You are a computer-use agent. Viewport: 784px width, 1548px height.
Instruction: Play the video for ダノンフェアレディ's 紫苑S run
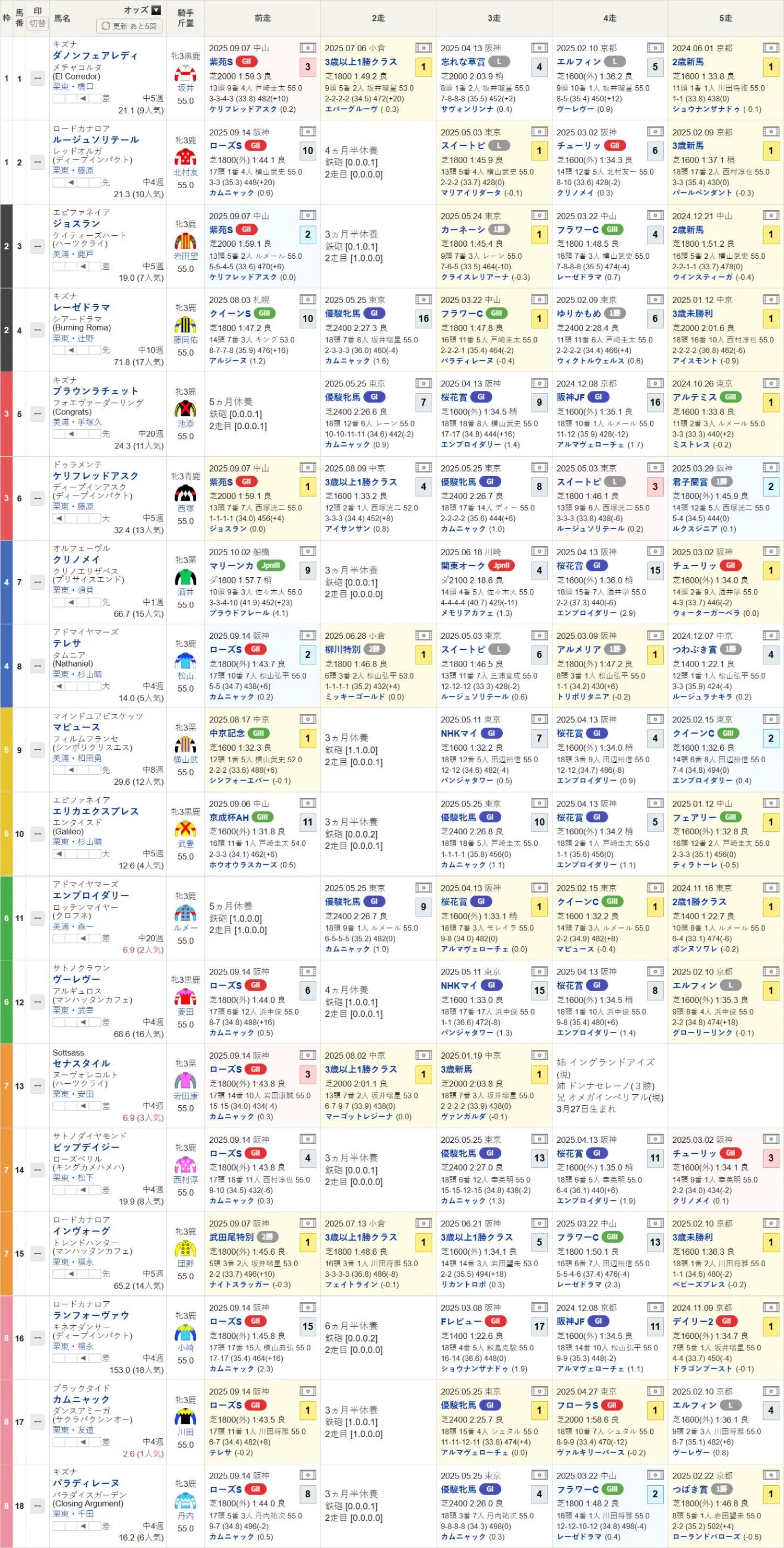(x=307, y=48)
